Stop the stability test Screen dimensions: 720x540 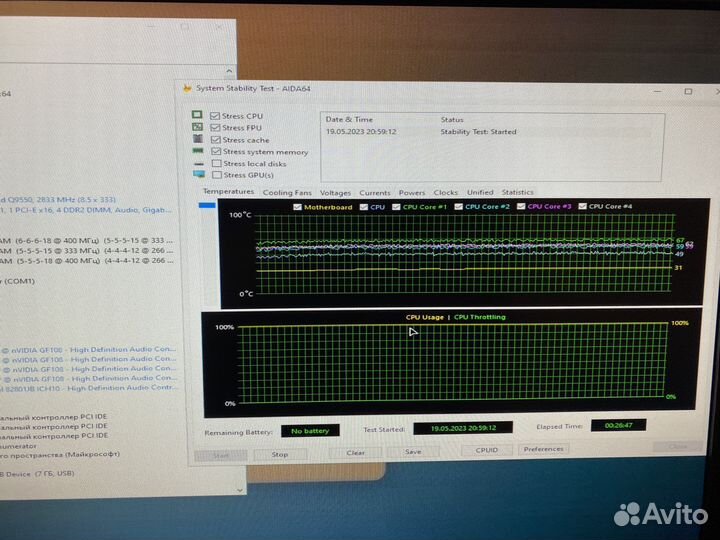tap(280, 454)
